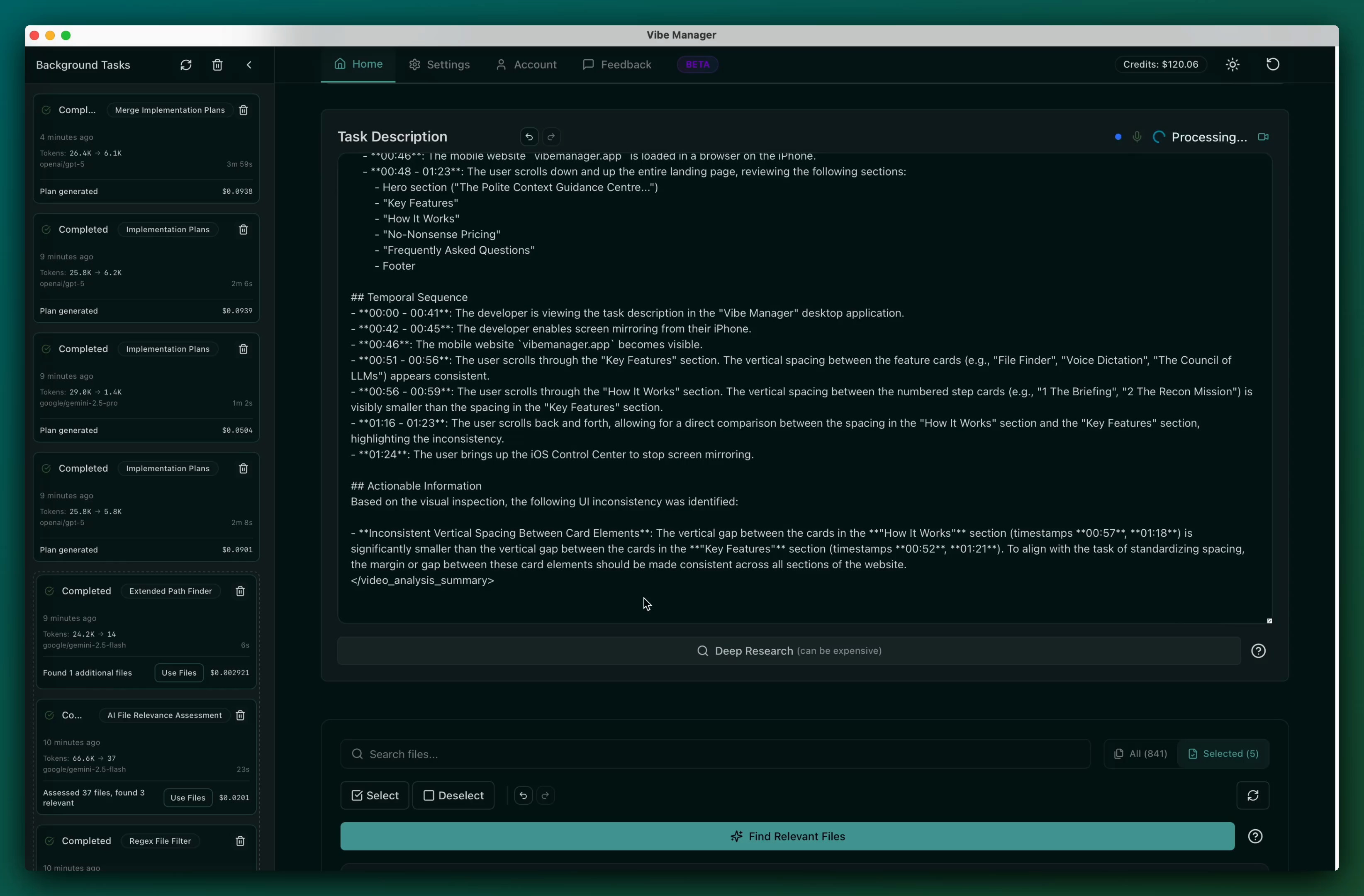1364x896 pixels.
Task: Use Files from AI File Relevance Assessment task
Action: coord(188,797)
